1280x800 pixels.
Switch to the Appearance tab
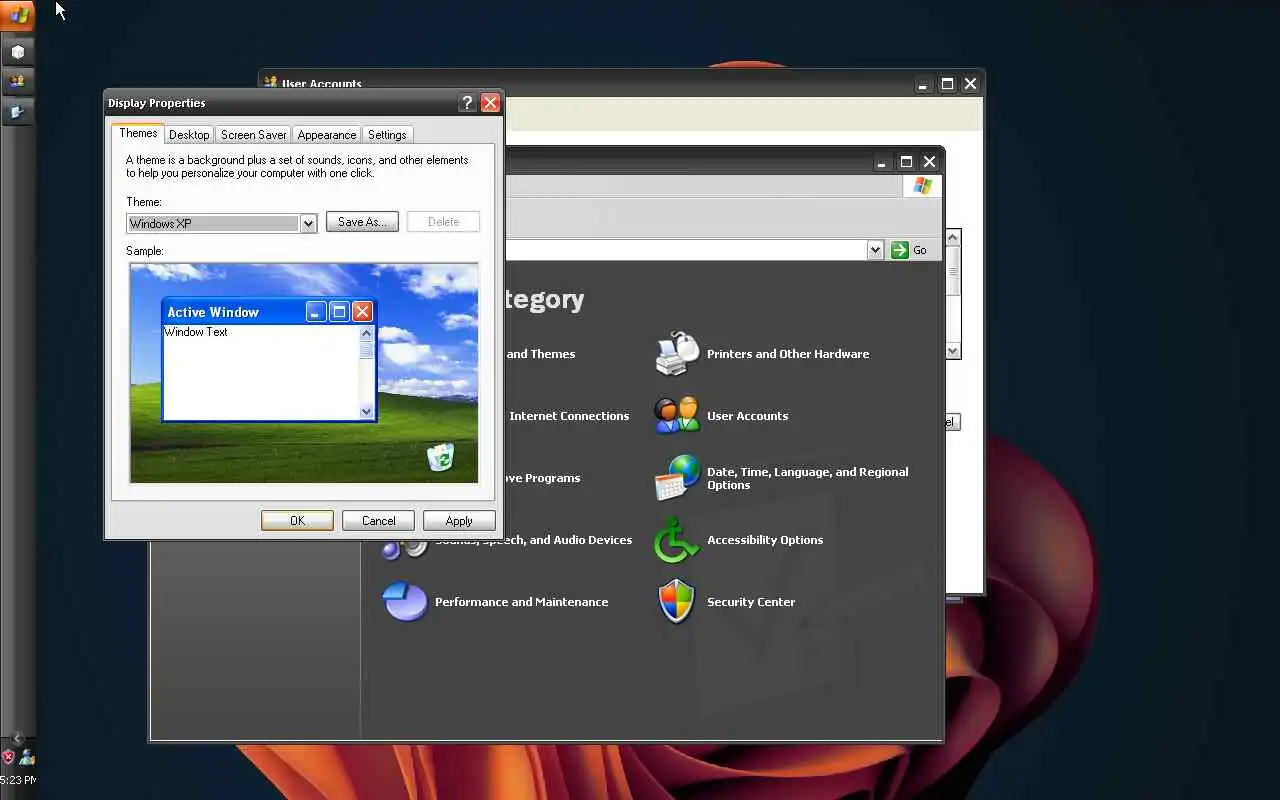(x=327, y=135)
